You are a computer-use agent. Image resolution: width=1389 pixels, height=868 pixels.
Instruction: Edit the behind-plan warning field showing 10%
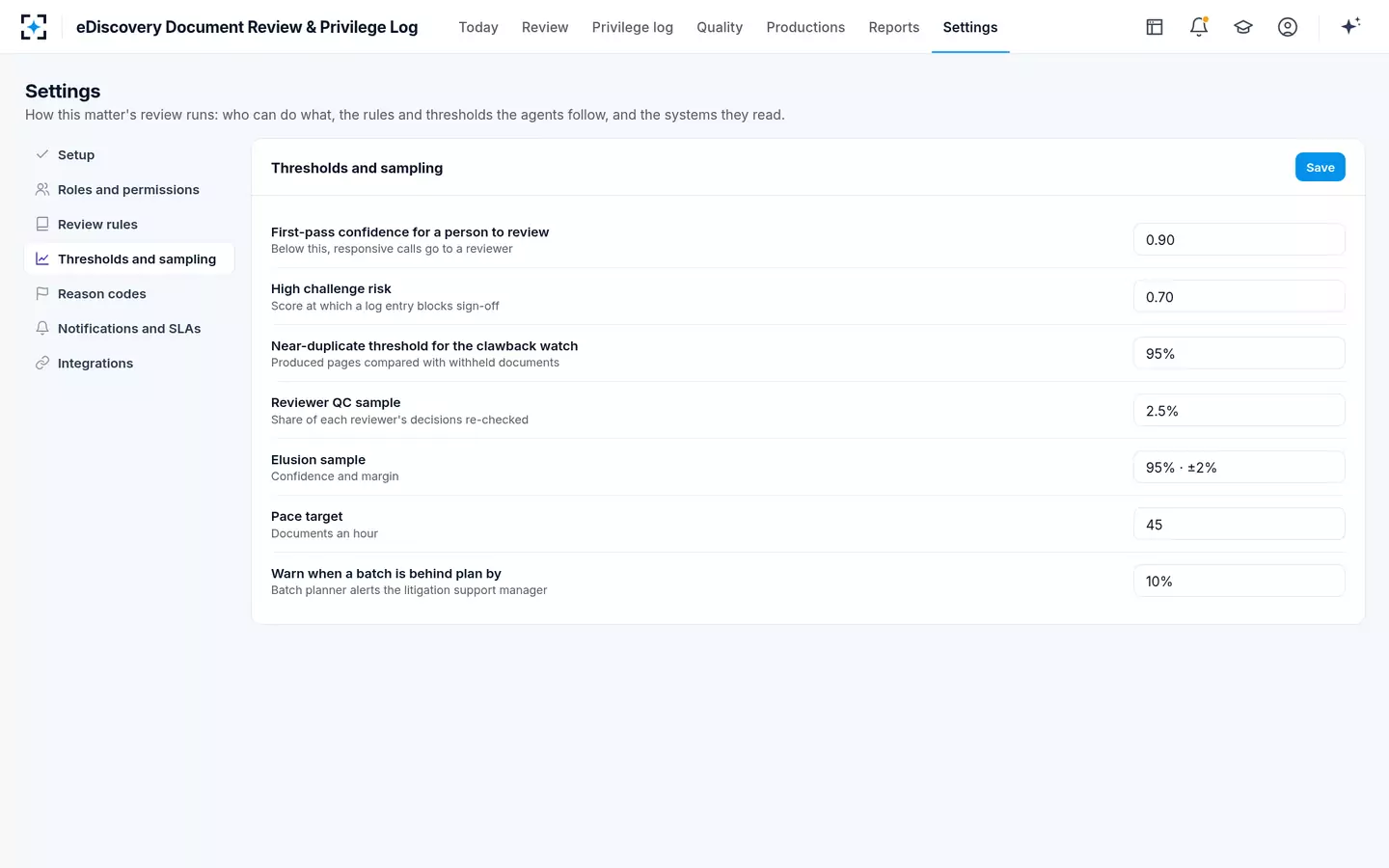[x=1239, y=581]
